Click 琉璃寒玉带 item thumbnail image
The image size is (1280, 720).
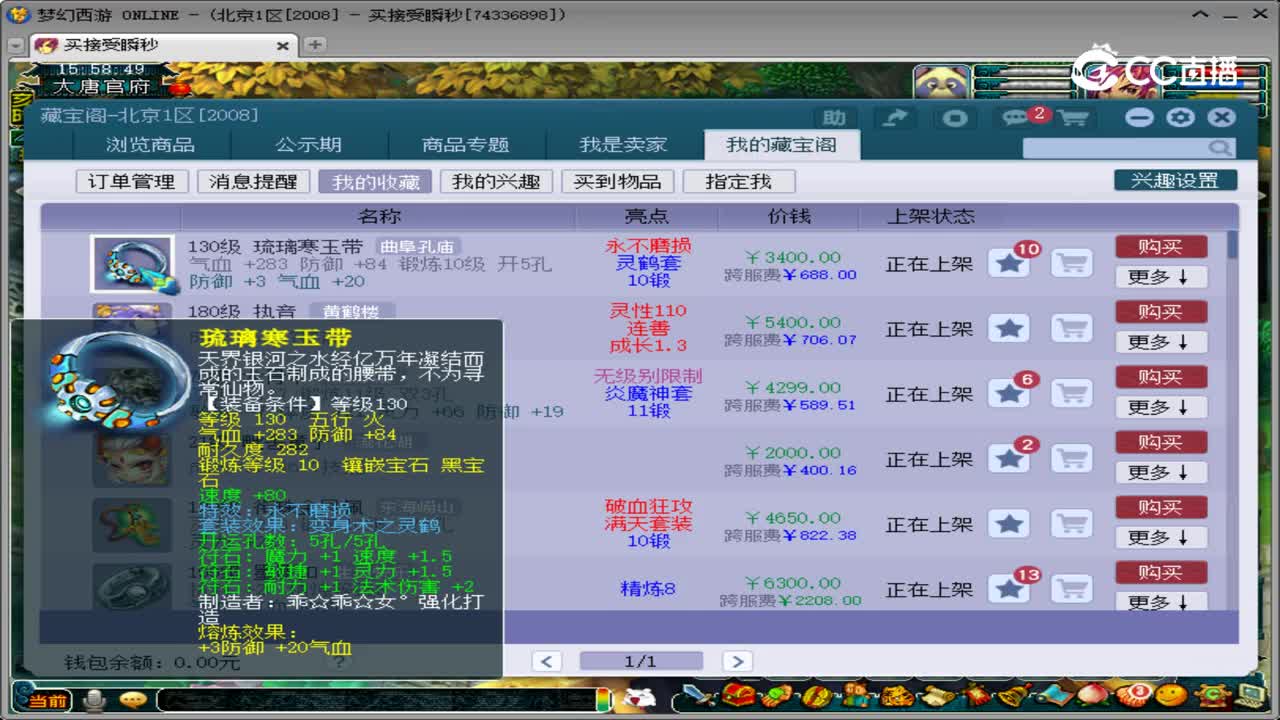click(x=132, y=264)
